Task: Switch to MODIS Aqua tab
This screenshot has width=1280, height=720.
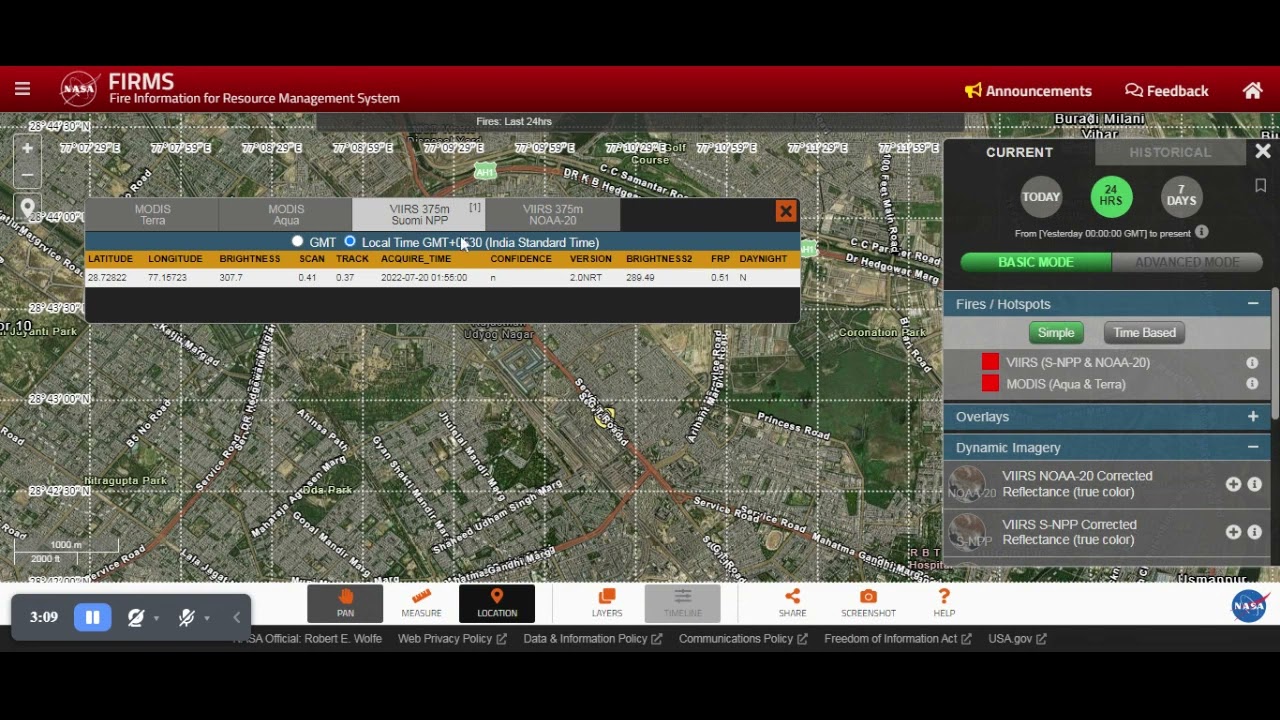Action: [x=286, y=214]
